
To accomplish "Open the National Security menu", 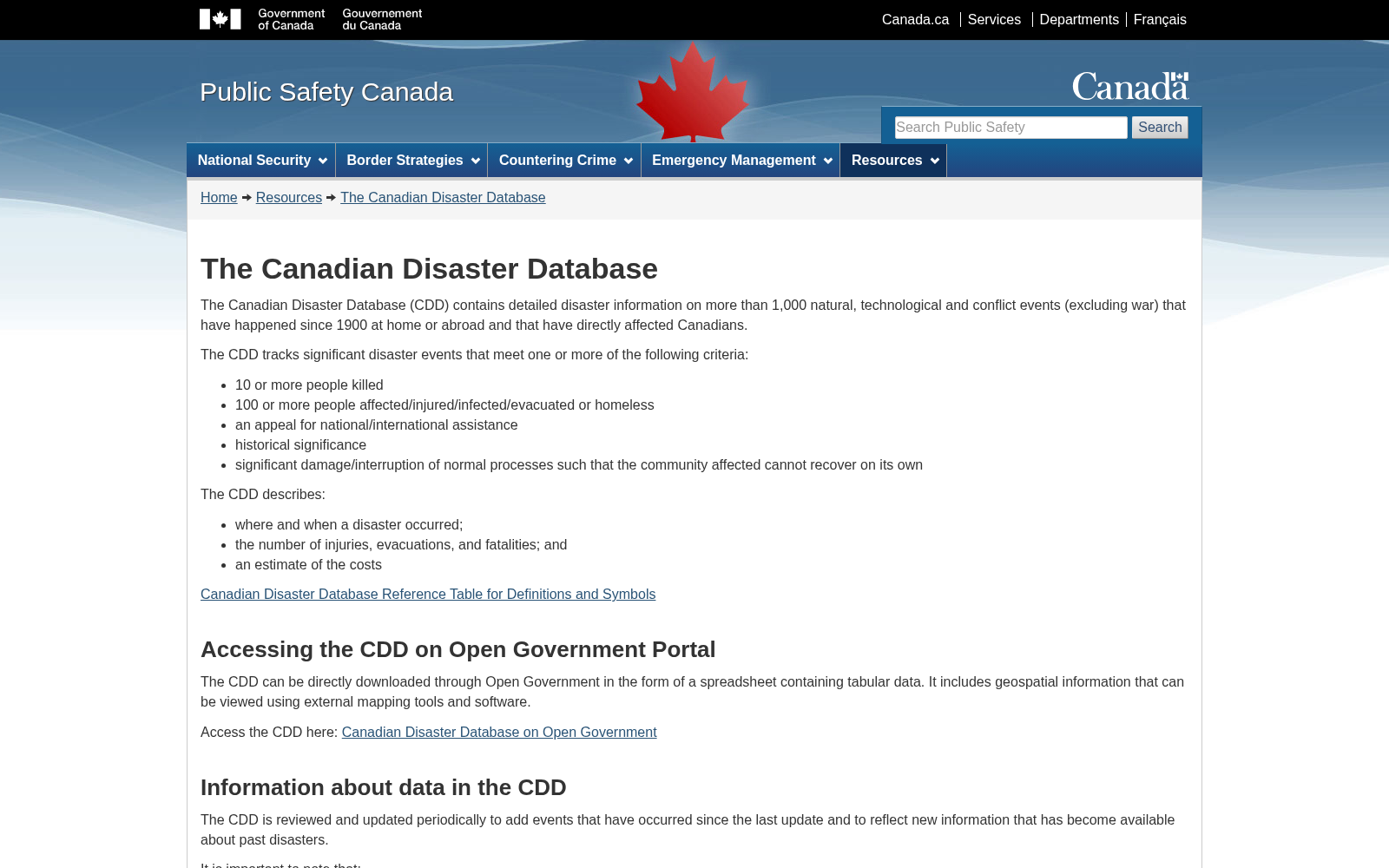I will 261,161.
